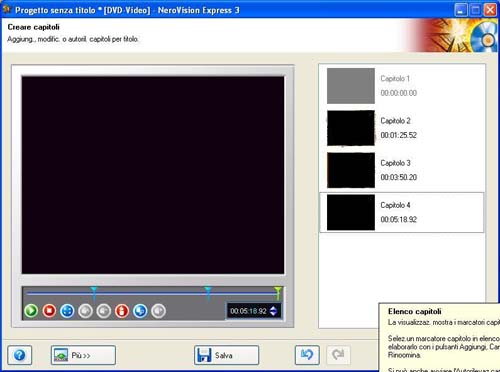Image resolution: width=500 pixels, height=372 pixels.
Task: Click the timecode field showing 00:05:18.92
Action: [248, 311]
